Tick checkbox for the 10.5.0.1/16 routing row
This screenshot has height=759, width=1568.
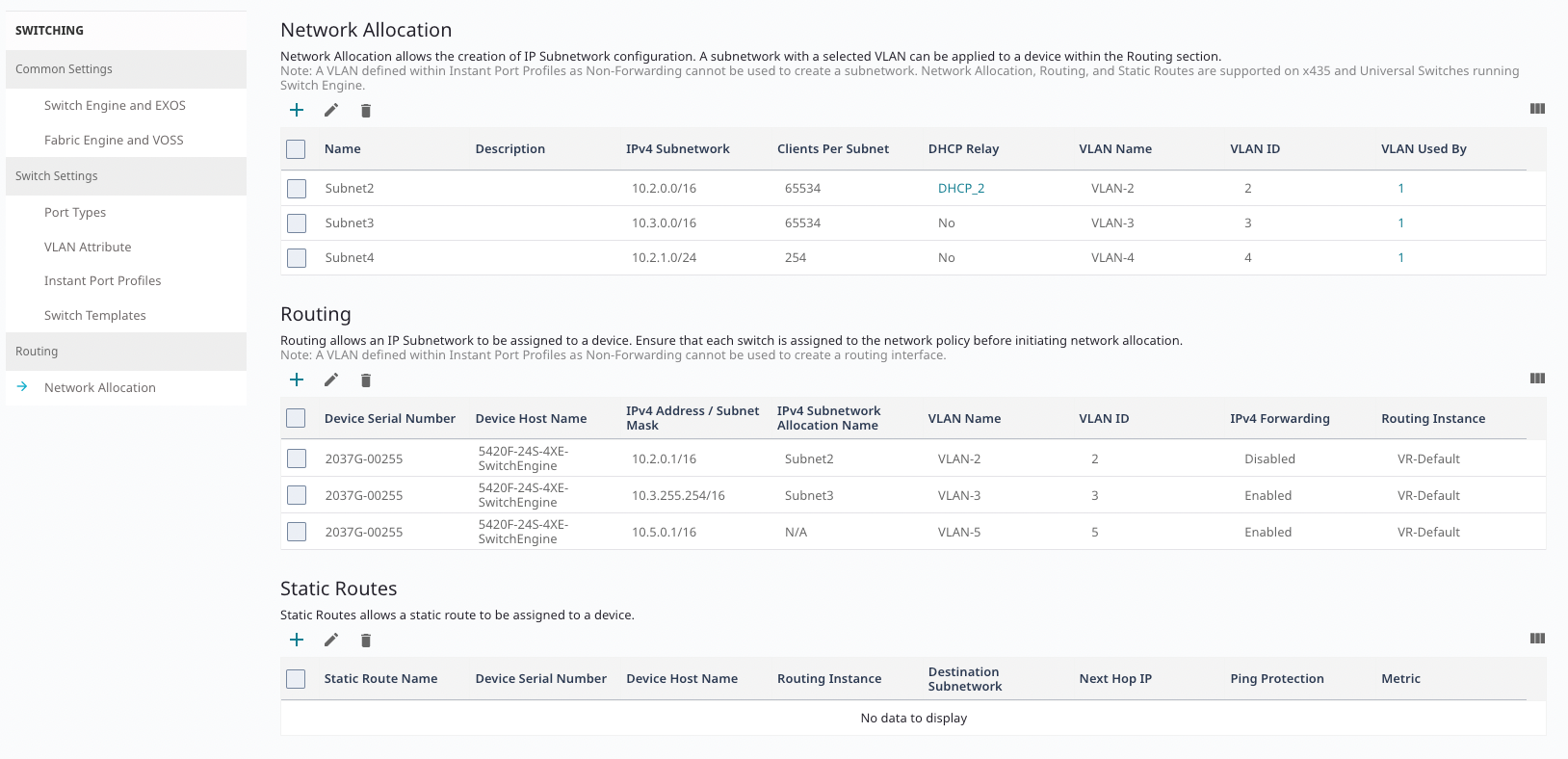click(297, 532)
